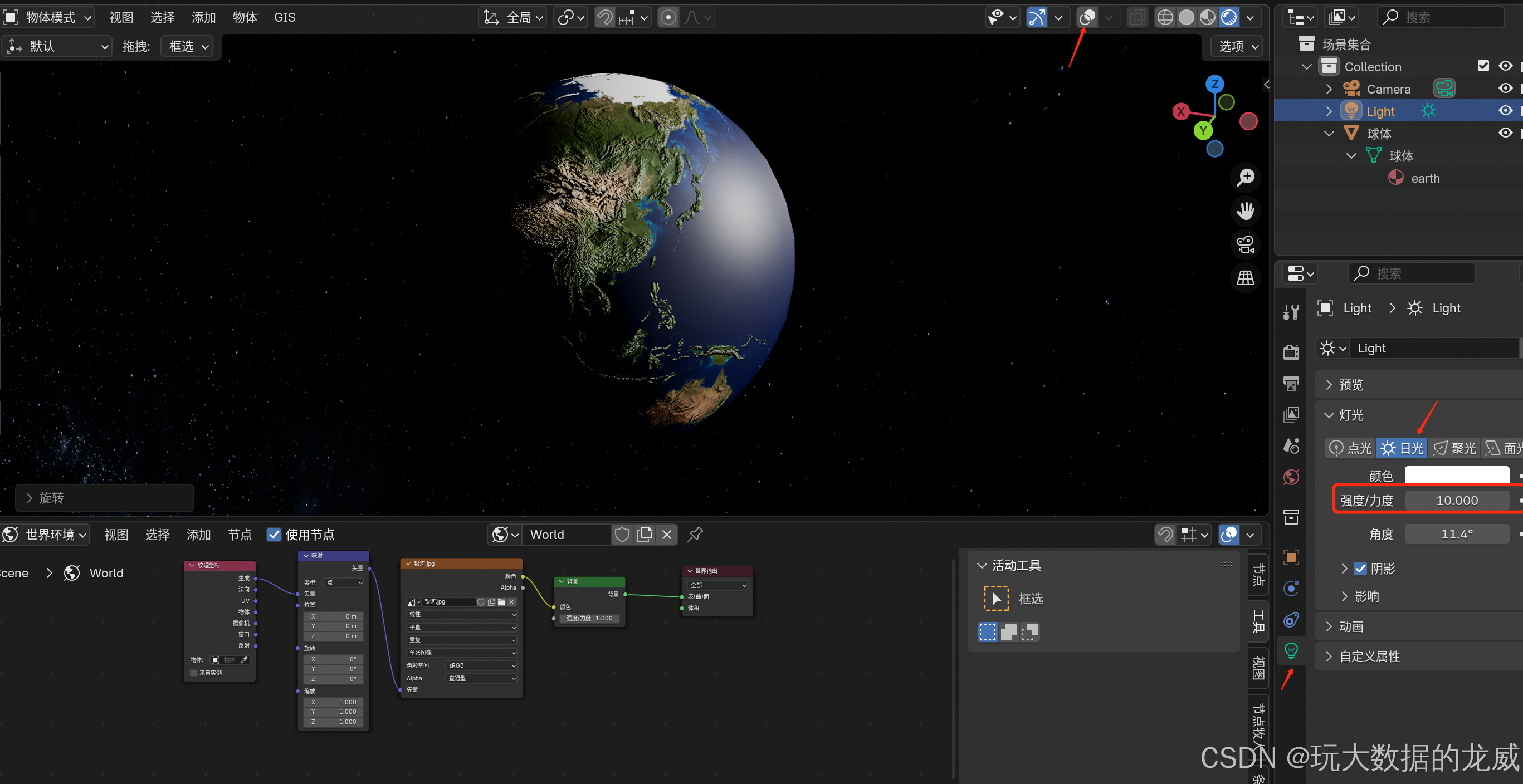Open World properties tab in sidebar

(x=1291, y=477)
